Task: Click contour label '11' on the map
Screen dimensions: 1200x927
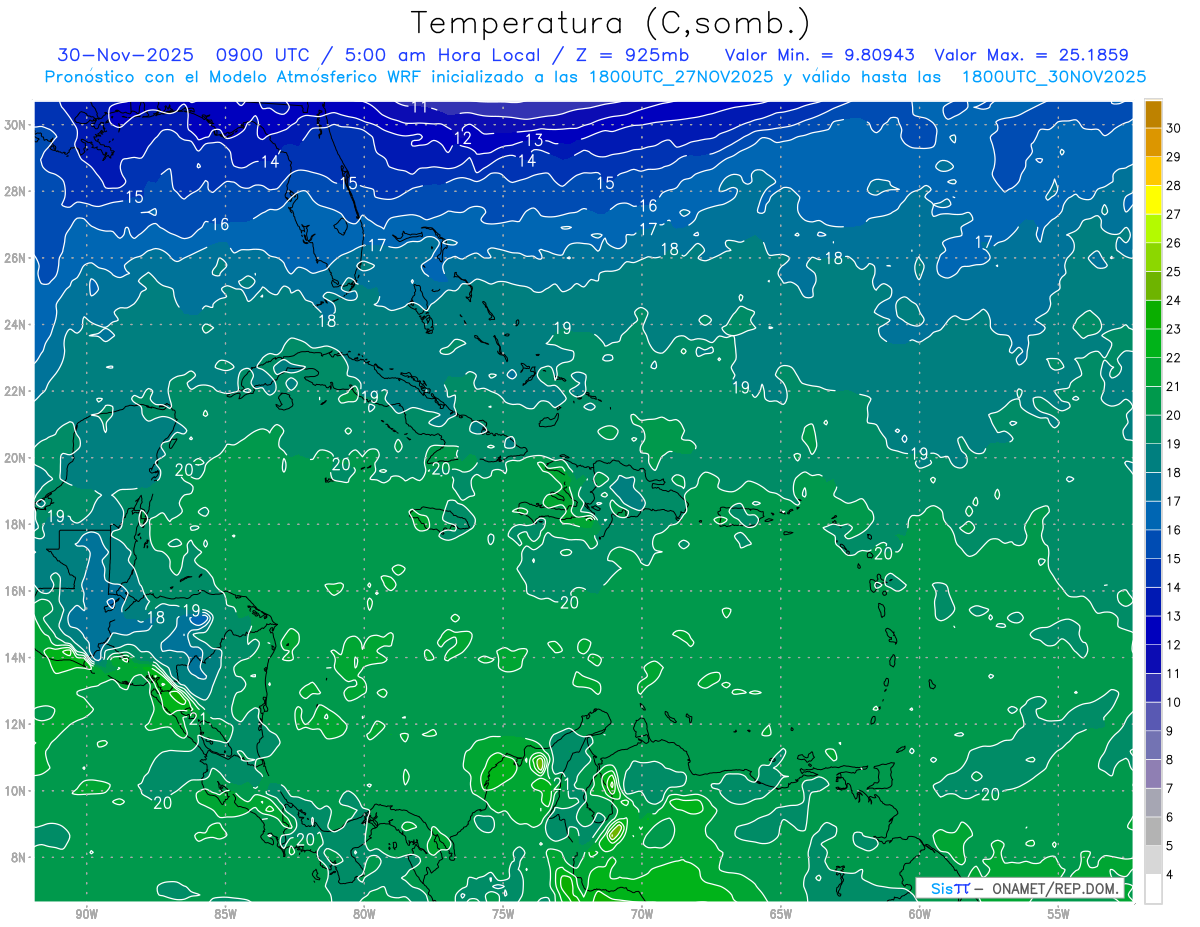Action: click(420, 107)
